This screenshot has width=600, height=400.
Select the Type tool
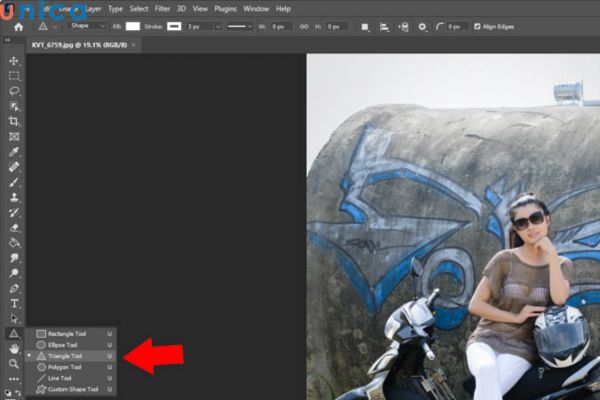pyautogui.click(x=14, y=303)
